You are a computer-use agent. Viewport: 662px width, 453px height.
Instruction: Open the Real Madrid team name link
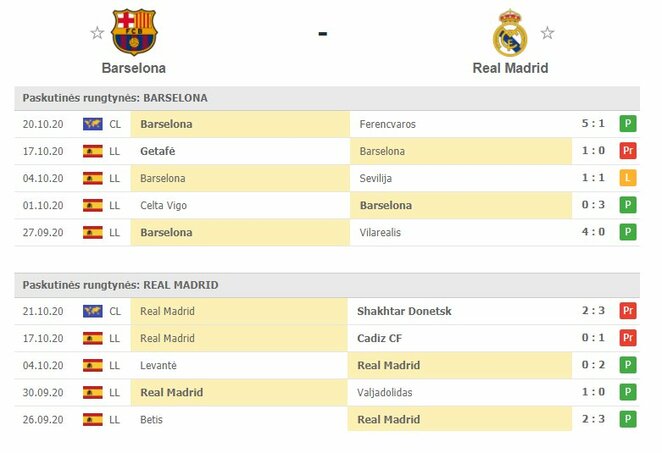510,68
